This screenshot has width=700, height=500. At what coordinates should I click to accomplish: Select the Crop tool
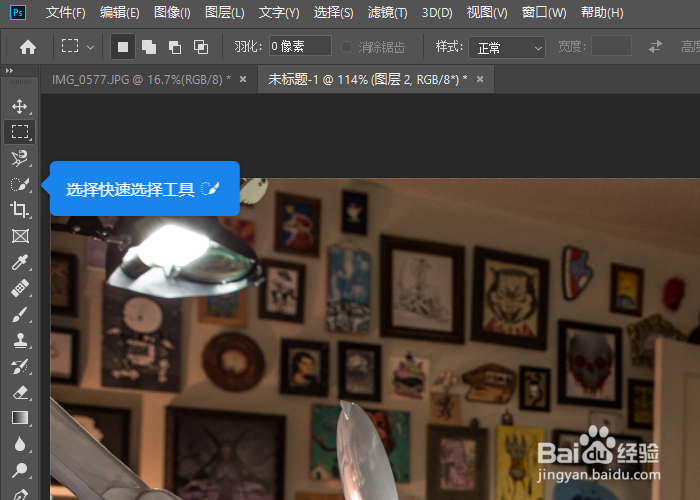pos(19,209)
